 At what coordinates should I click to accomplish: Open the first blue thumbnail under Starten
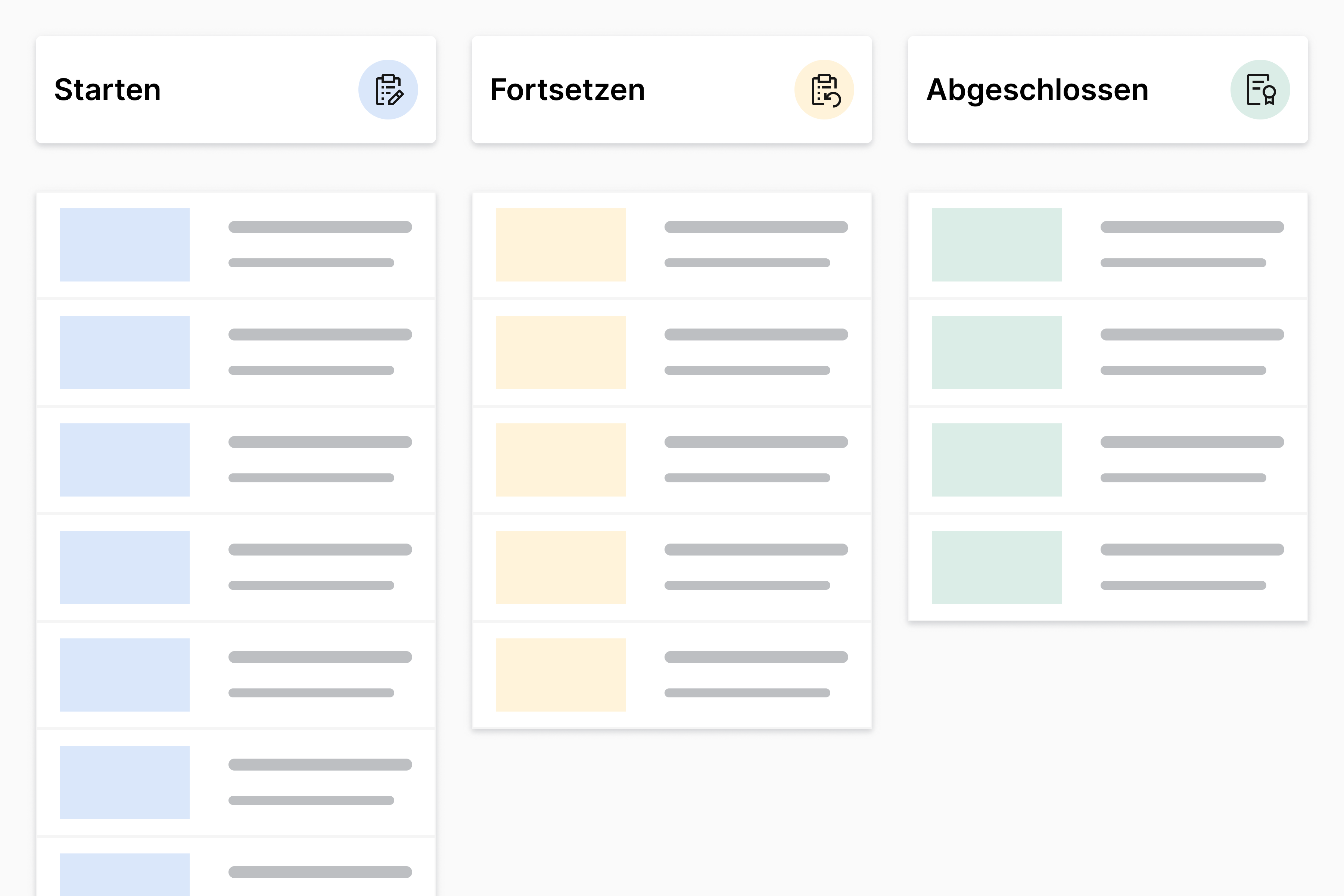tap(125, 245)
